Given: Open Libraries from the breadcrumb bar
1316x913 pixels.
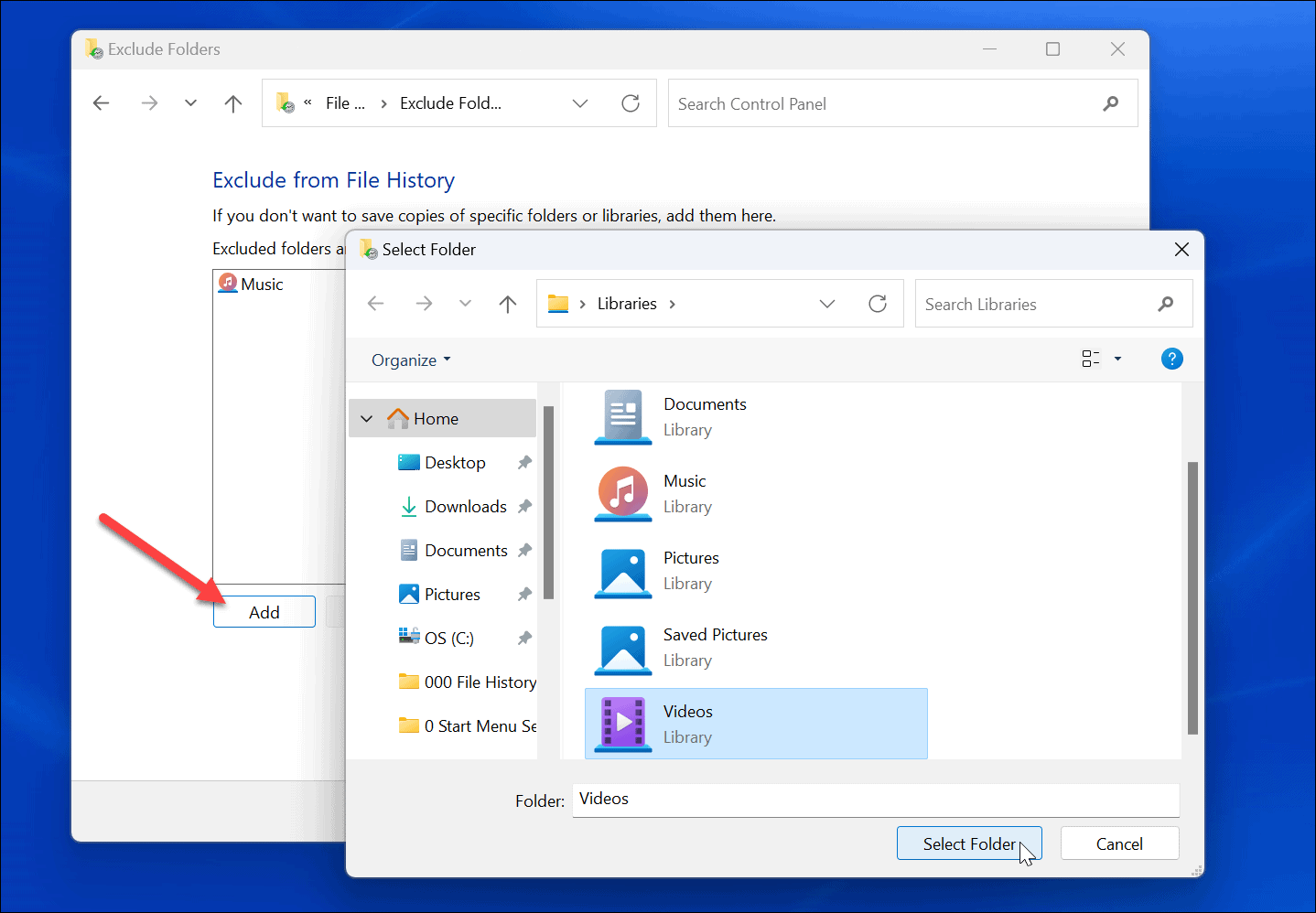Looking at the screenshot, I should 627,303.
